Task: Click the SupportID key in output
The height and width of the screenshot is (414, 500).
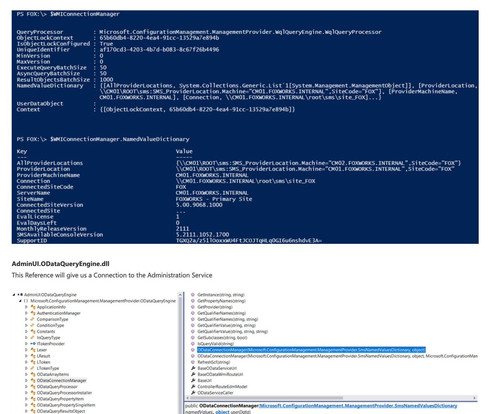Action: [32, 240]
